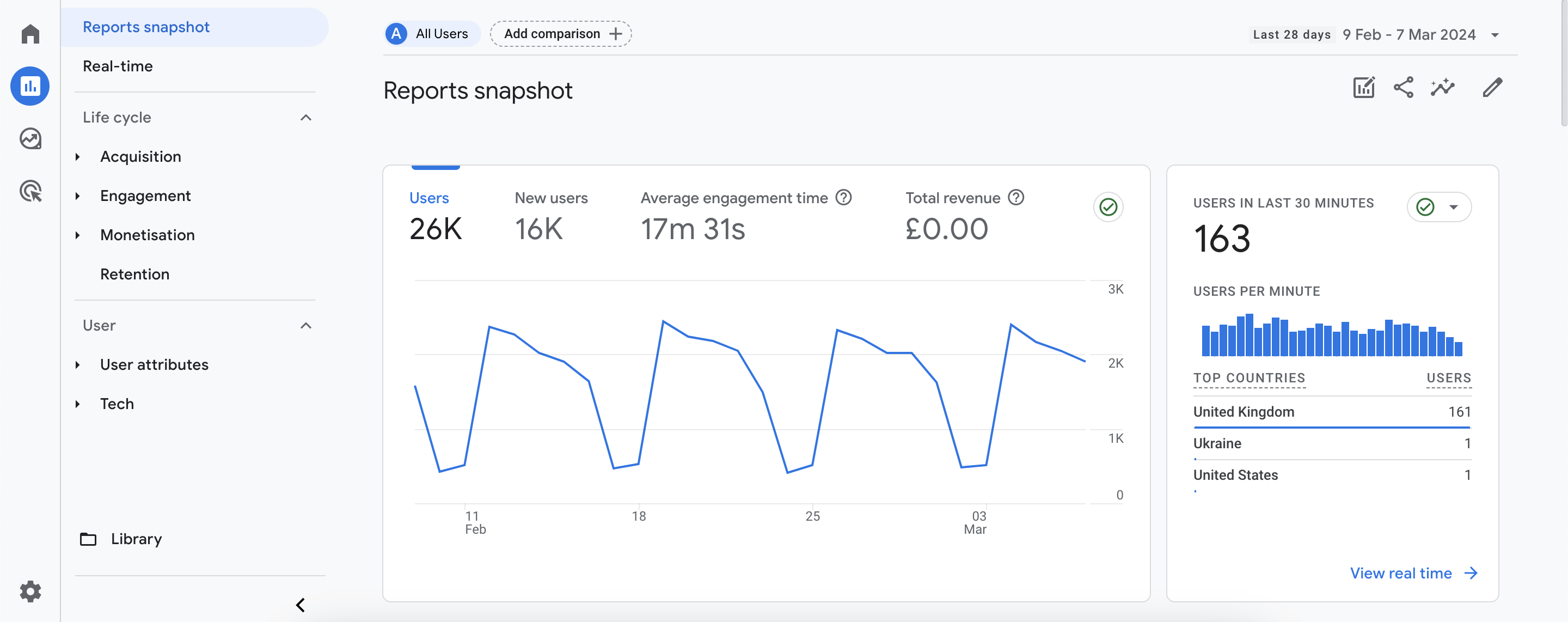
Task: Open the Explore icon in sidebar
Action: pos(30,139)
